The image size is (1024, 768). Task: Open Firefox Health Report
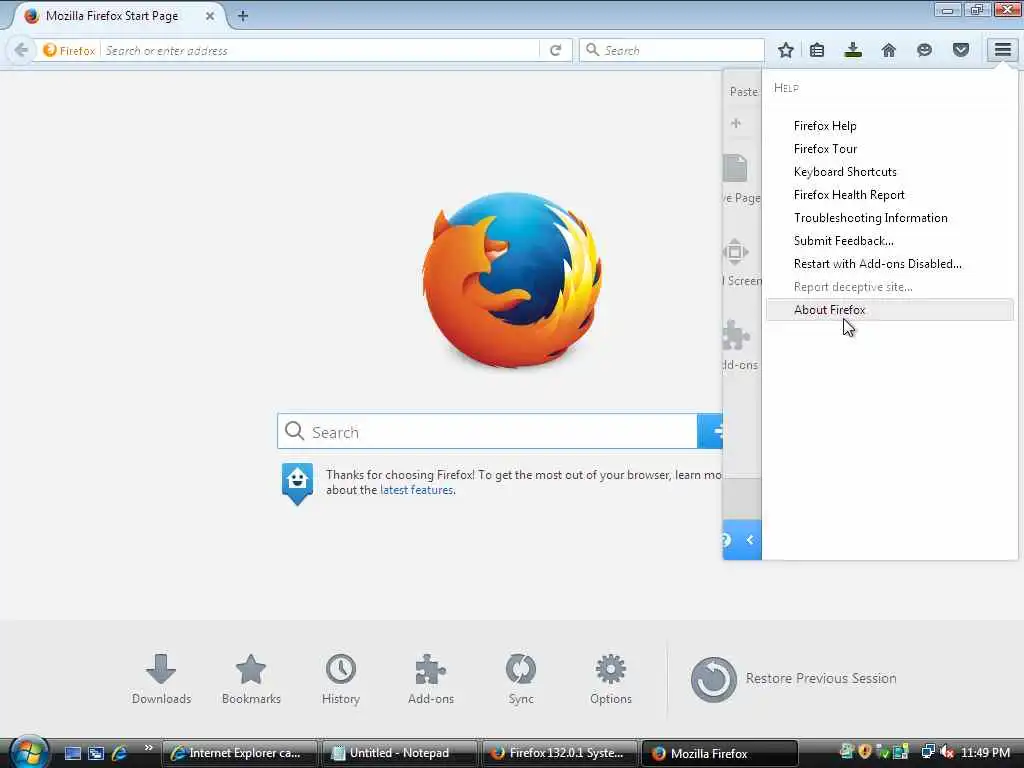click(849, 195)
